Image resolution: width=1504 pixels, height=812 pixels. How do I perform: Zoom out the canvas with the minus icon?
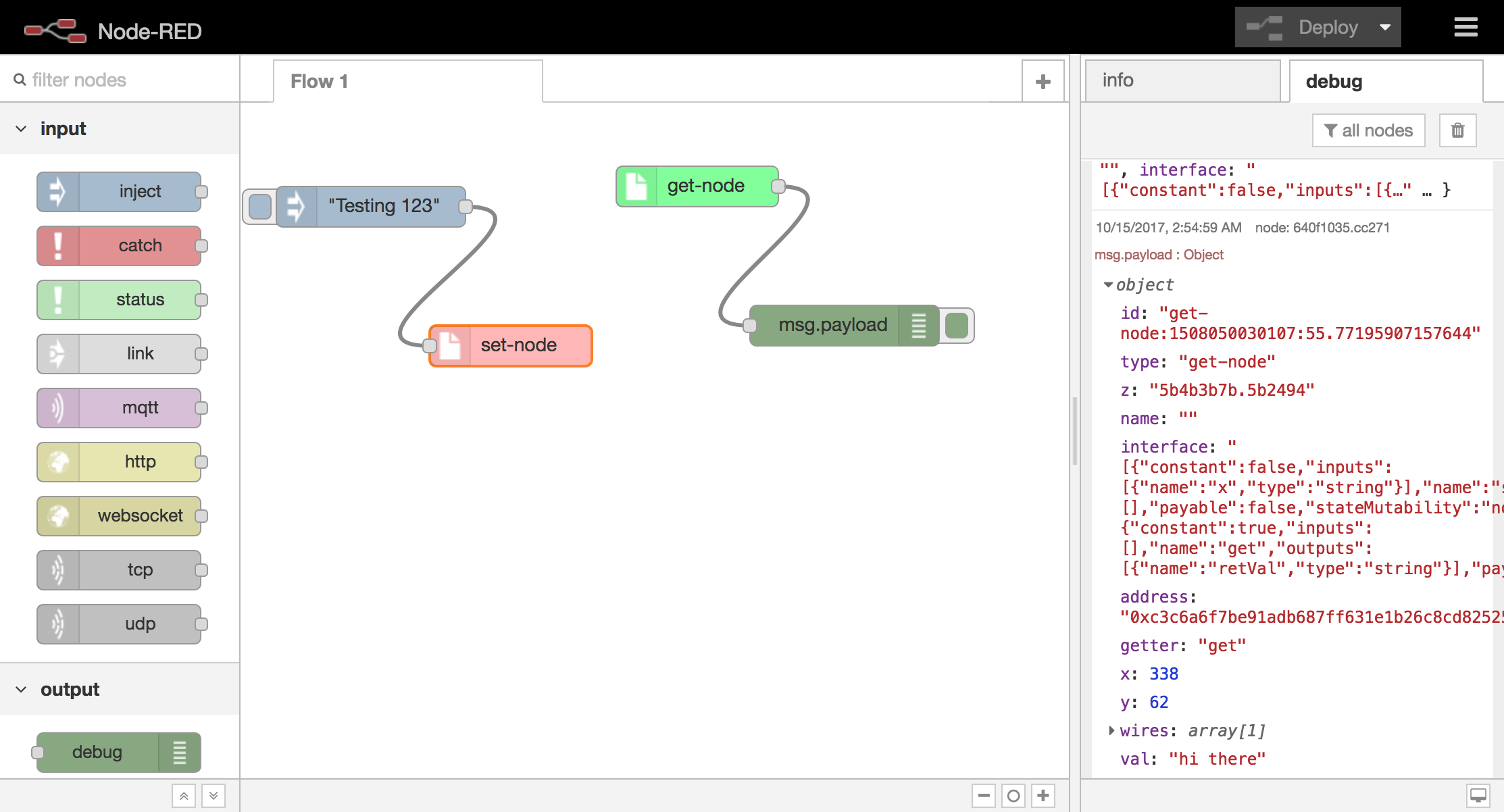click(x=984, y=796)
